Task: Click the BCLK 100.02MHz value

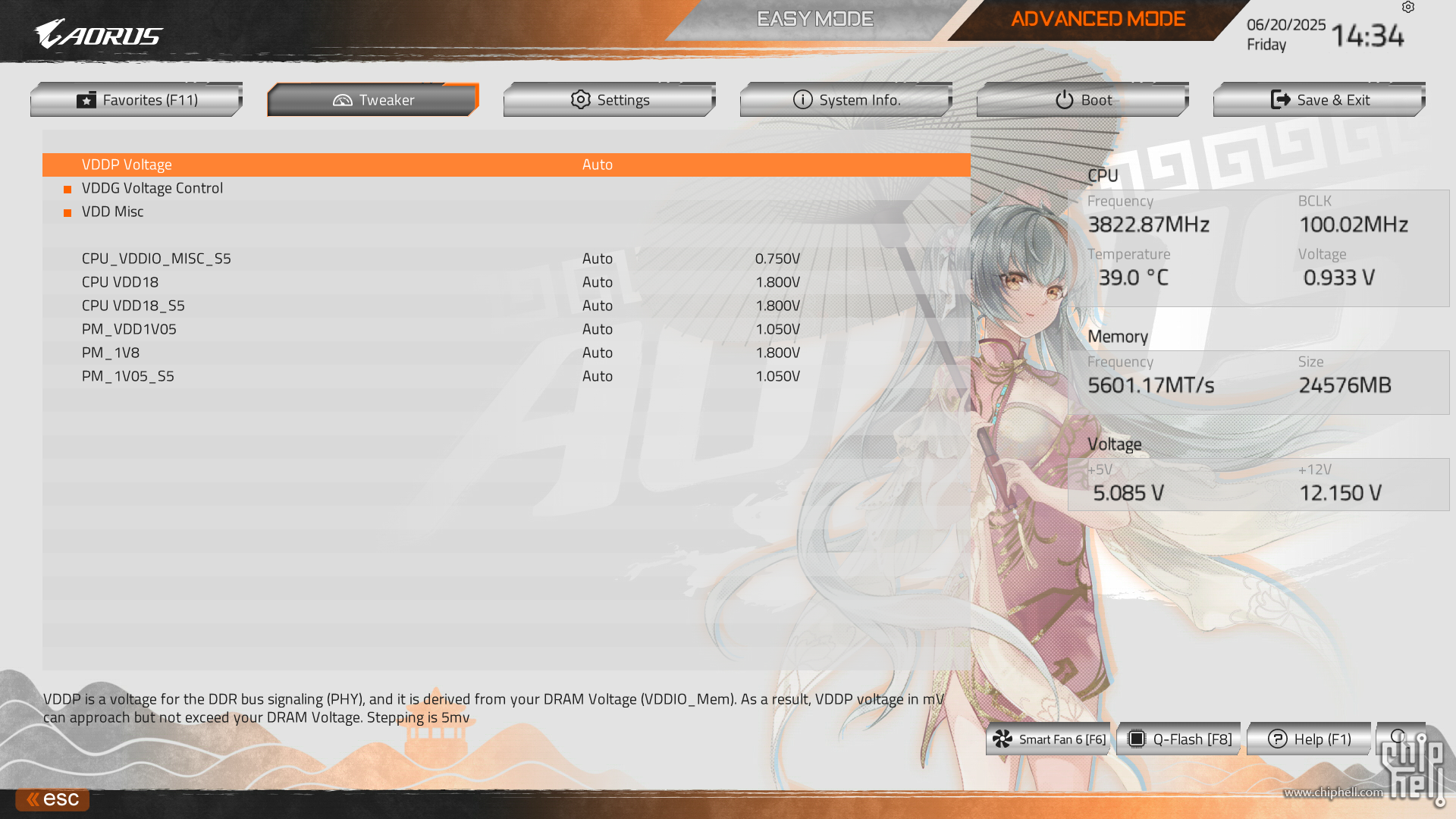Action: [x=1354, y=224]
